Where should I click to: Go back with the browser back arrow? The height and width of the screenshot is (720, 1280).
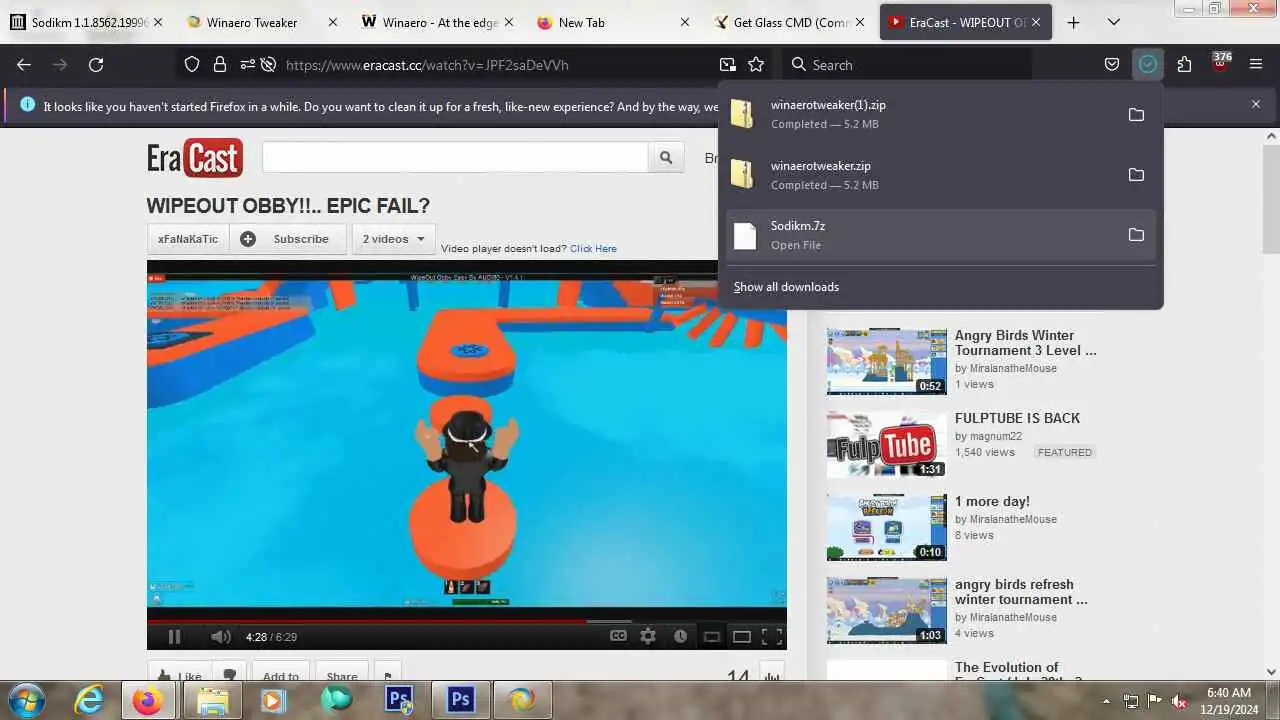tap(24, 64)
